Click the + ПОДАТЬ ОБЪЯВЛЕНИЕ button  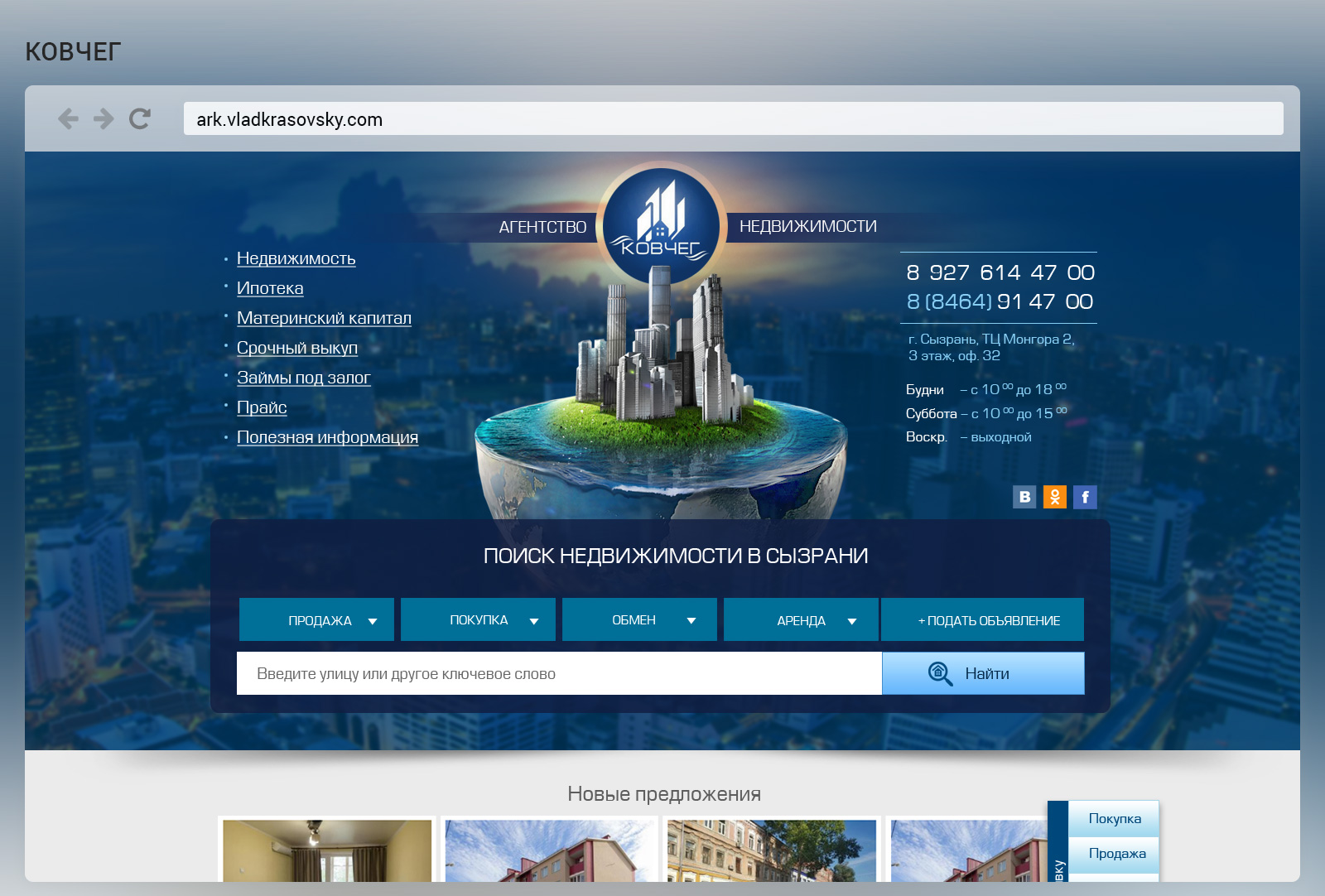click(x=983, y=619)
